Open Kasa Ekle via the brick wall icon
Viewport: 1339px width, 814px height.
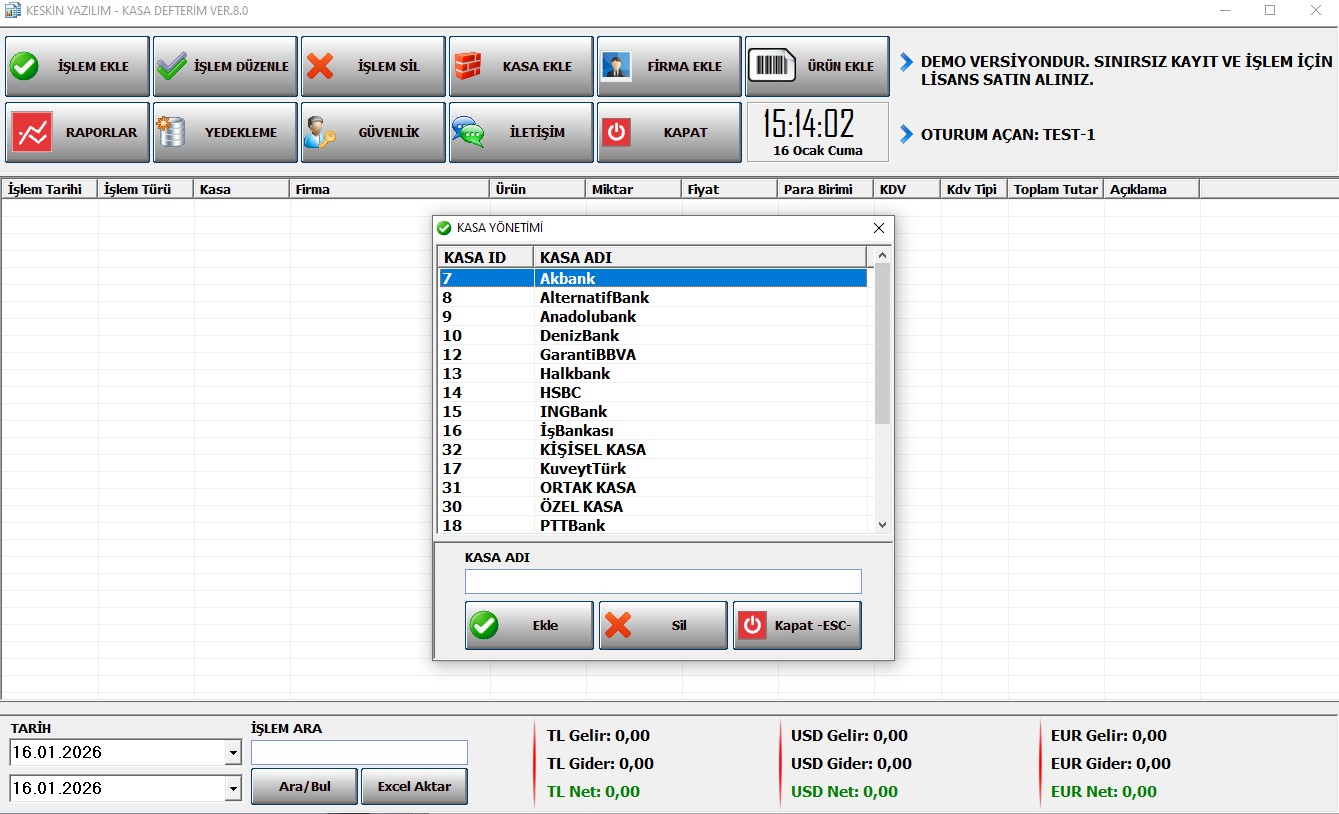click(468, 67)
